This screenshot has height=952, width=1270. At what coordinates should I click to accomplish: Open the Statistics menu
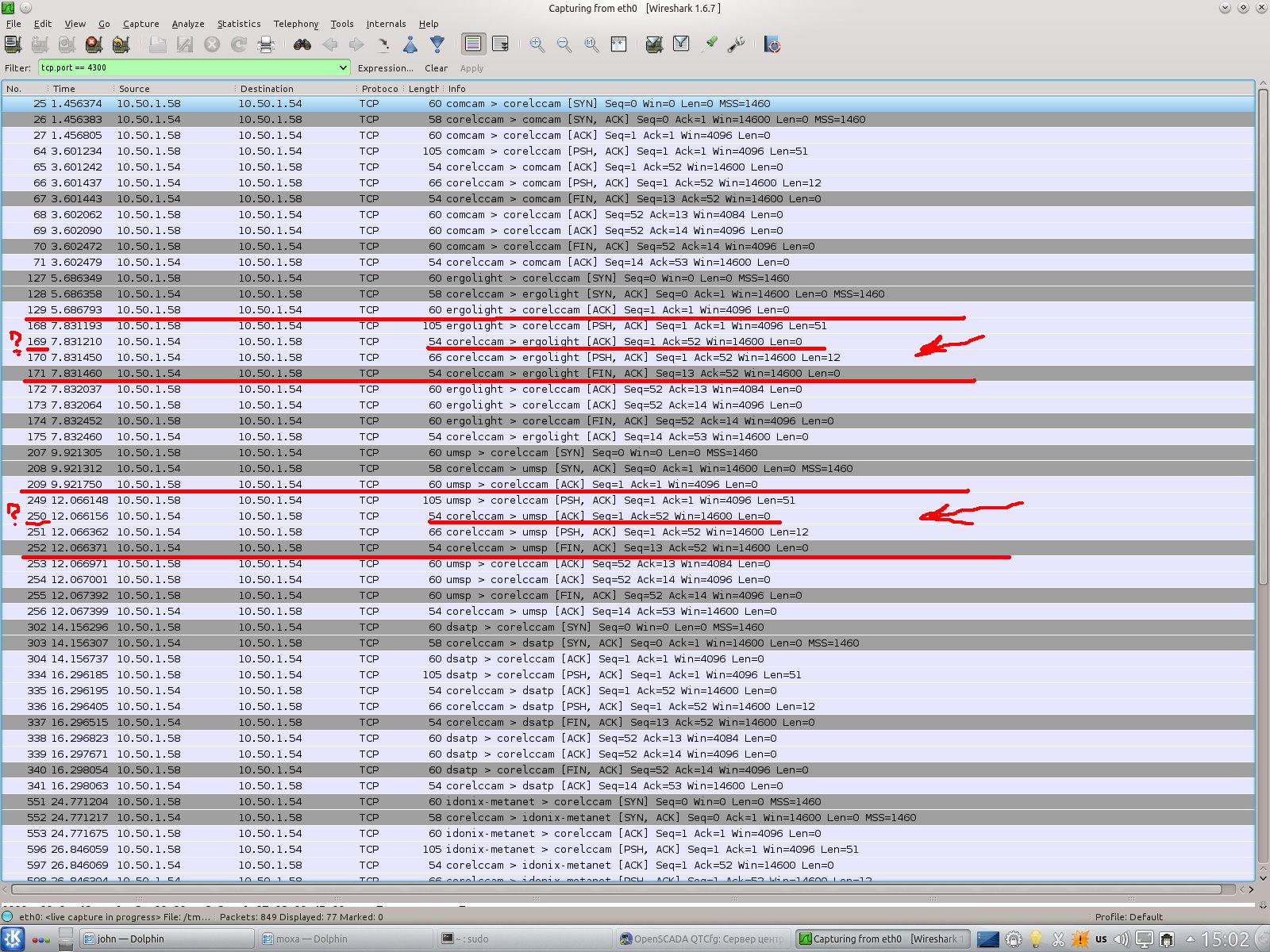pos(238,24)
